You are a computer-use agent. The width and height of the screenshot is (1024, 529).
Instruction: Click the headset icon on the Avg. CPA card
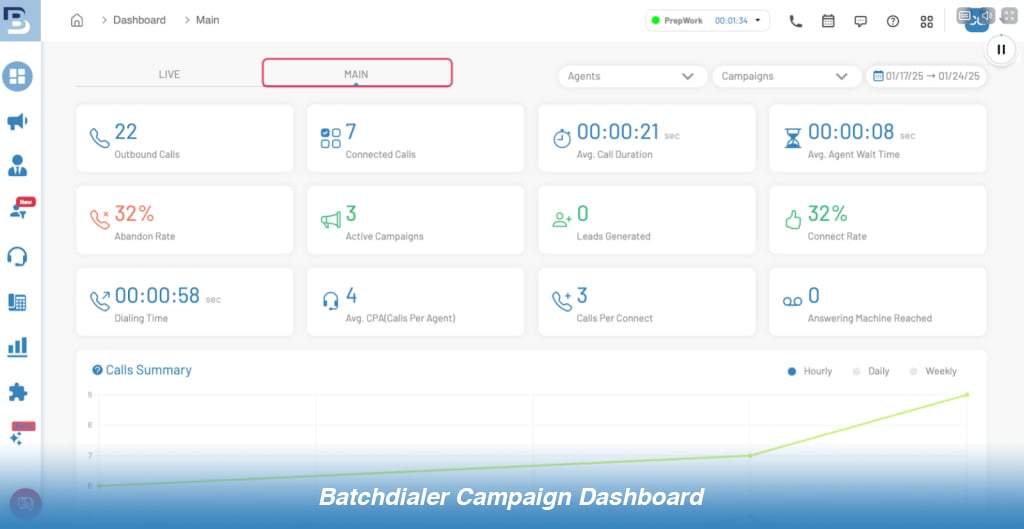point(330,301)
